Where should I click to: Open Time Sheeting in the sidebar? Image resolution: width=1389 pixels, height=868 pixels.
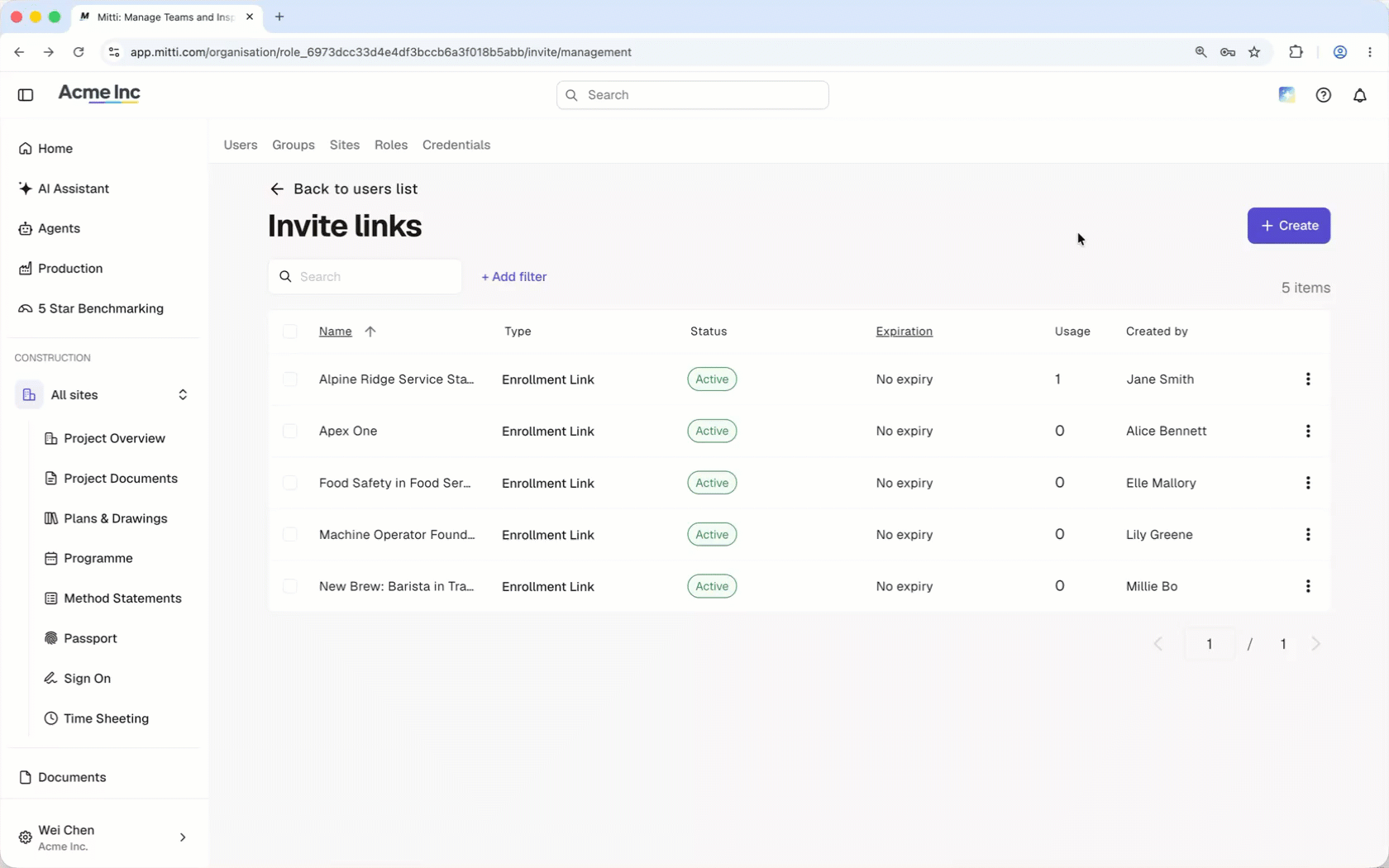[x=96, y=718]
